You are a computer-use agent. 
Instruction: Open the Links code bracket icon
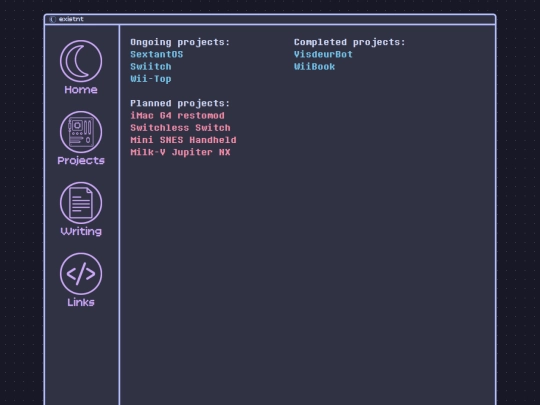(x=81, y=274)
